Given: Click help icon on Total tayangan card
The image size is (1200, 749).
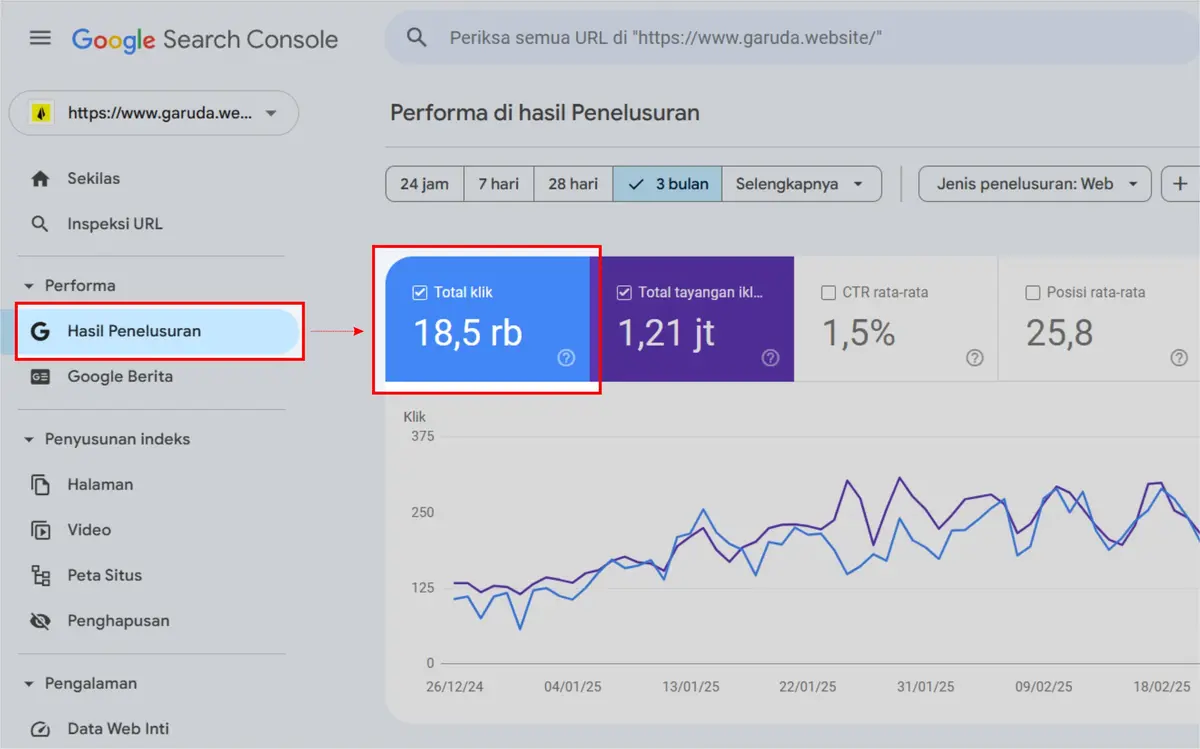Looking at the screenshot, I should (x=770, y=358).
